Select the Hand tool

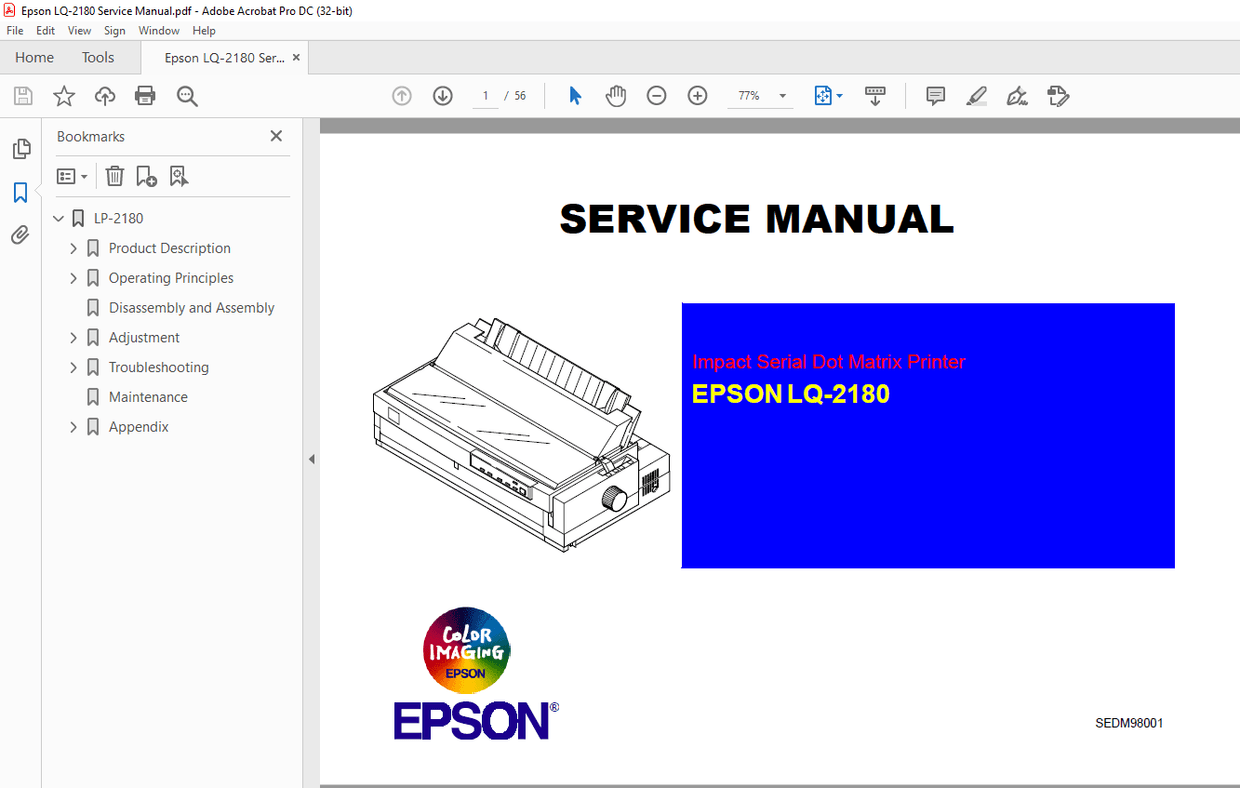[x=616, y=95]
